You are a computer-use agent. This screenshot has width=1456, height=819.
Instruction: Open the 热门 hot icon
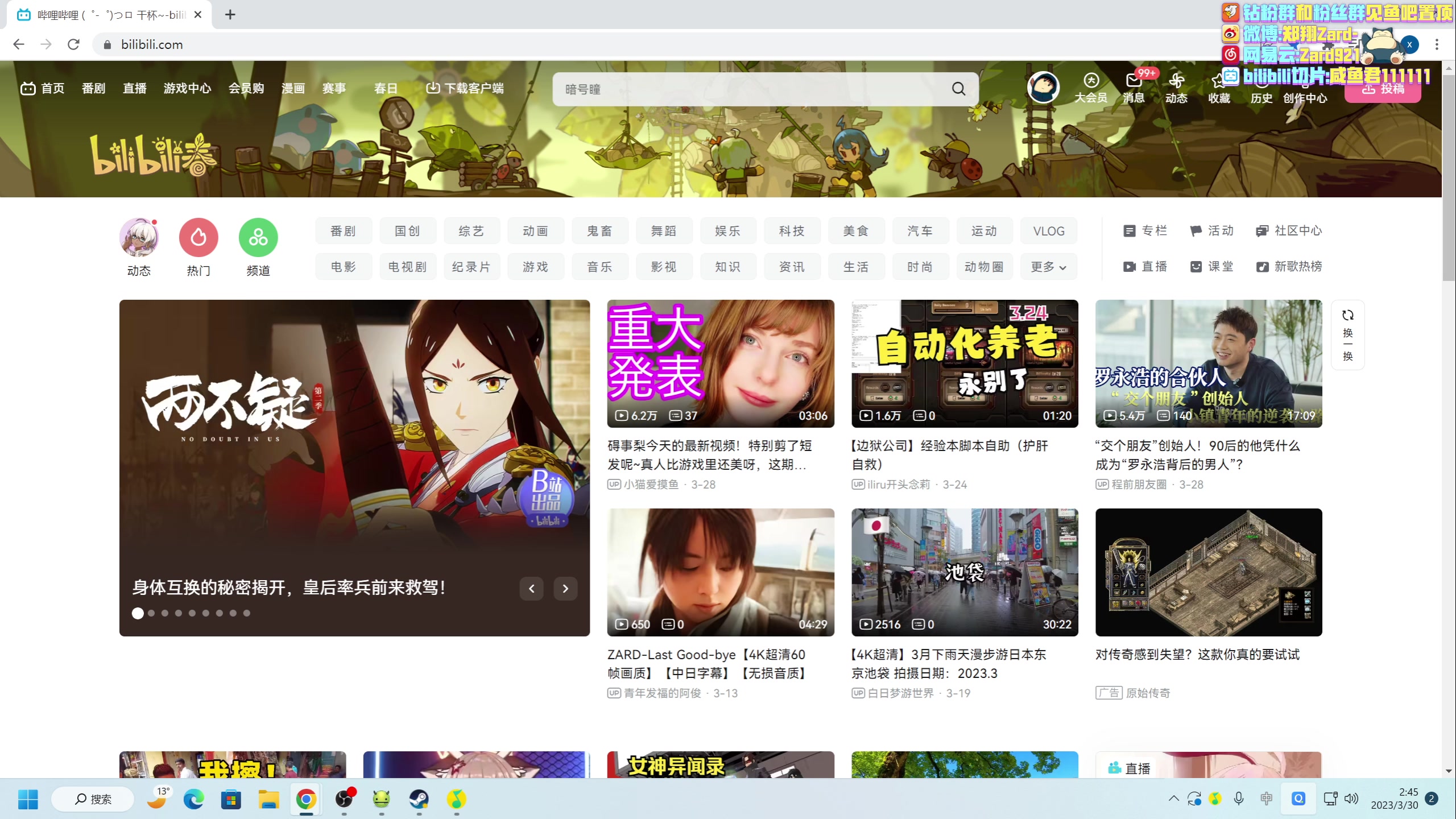pos(198,237)
